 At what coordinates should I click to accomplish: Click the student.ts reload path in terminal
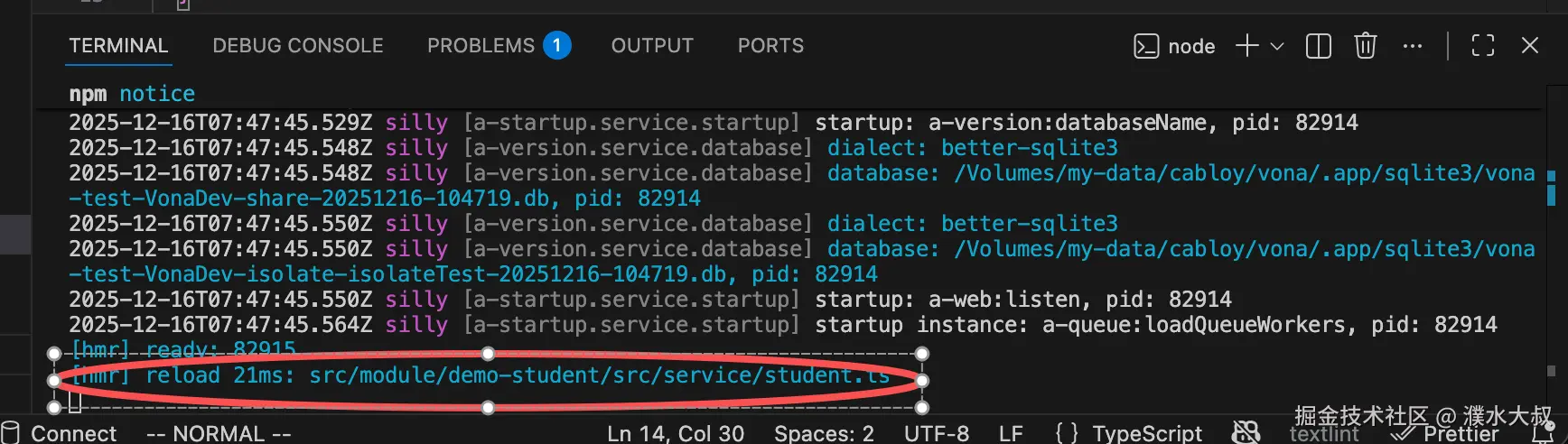[x=599, y=375]
